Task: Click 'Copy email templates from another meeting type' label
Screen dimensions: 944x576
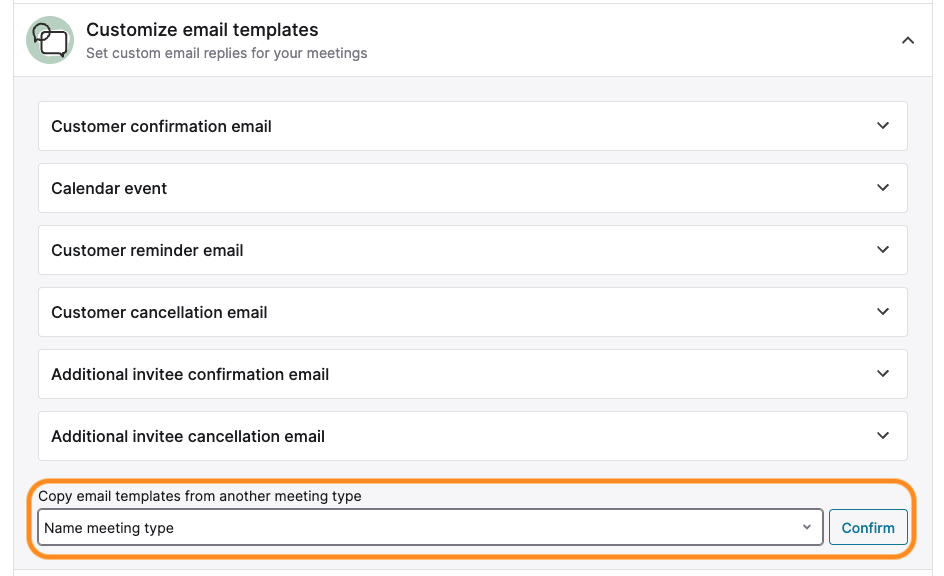Action: [x=200, y=496]
